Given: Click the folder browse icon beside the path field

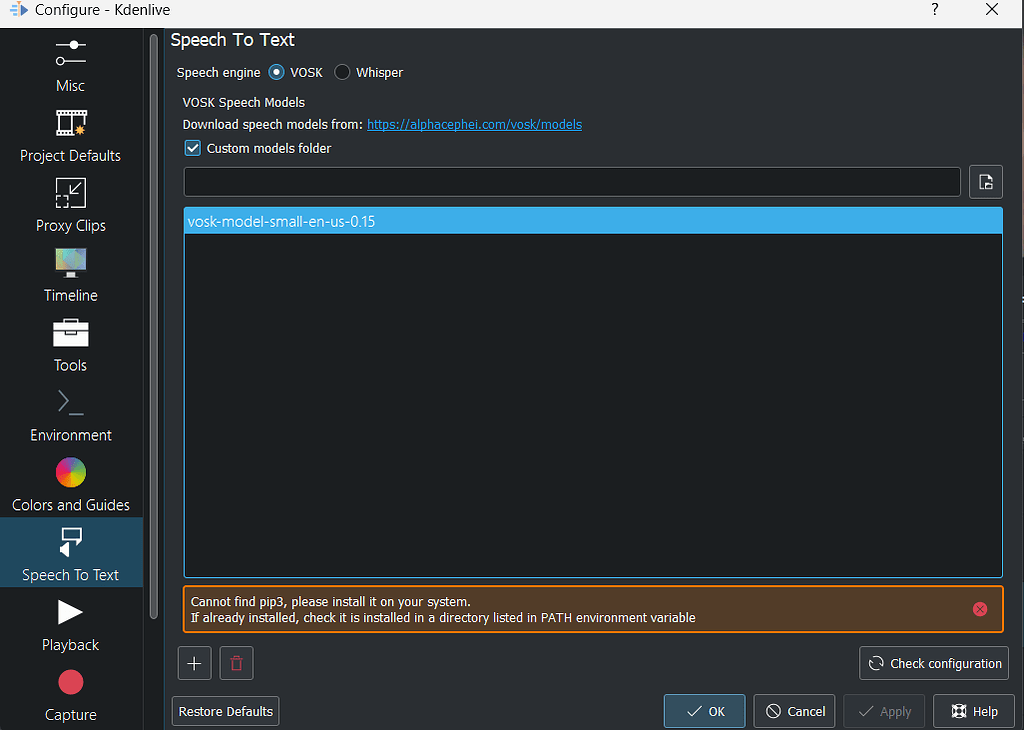Looking at the screenshot, I should tap(985, 181).
